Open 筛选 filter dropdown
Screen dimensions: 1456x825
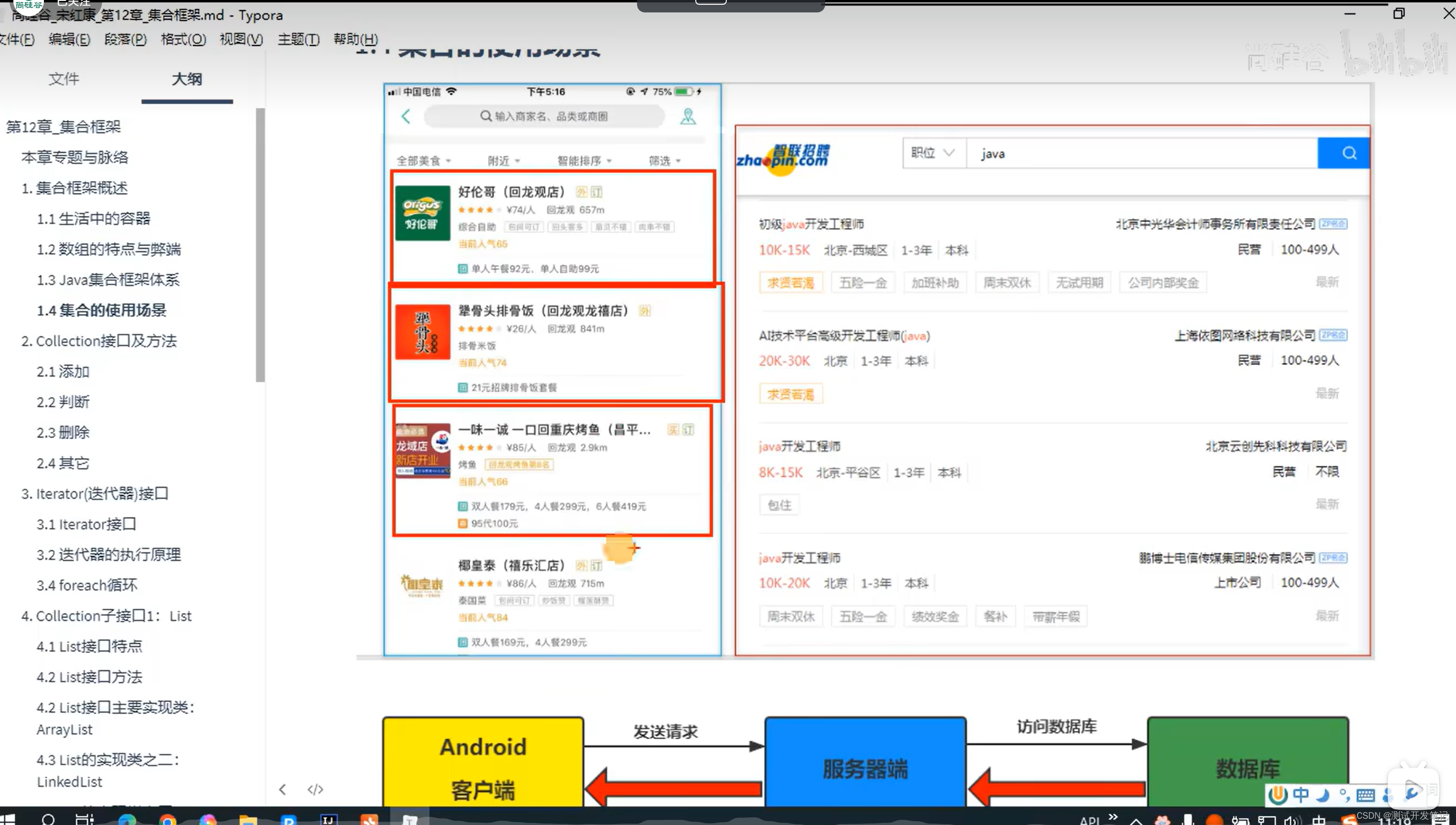pos(664,161)
